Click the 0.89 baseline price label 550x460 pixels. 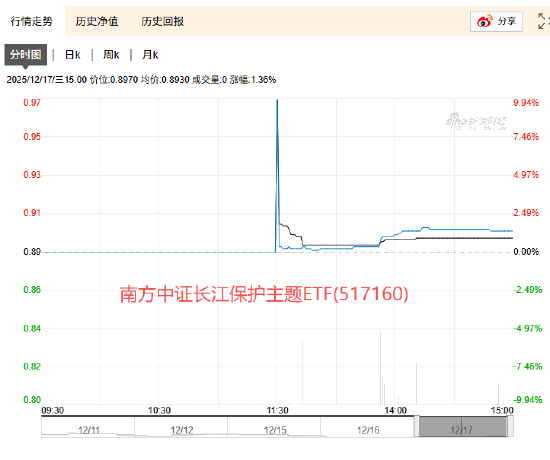[x=32, y=252]
